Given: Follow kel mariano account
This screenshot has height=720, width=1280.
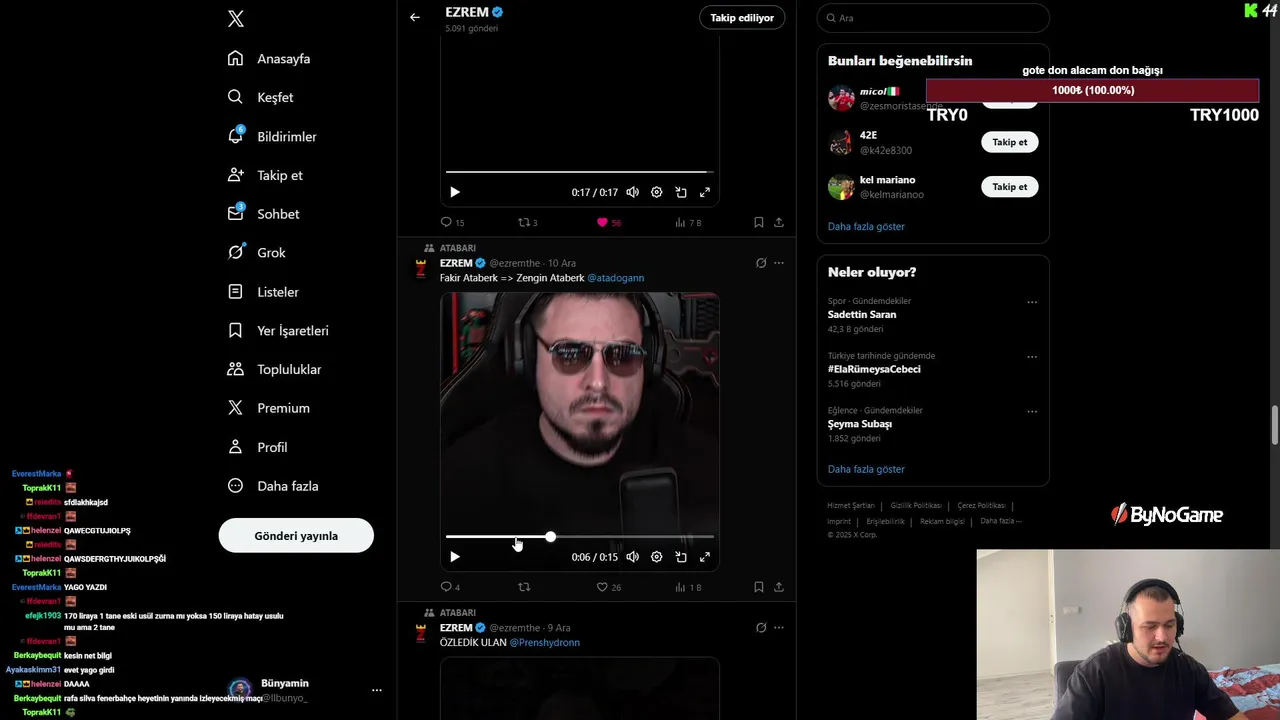Looking at the screenshot, I should point(1009,187).
